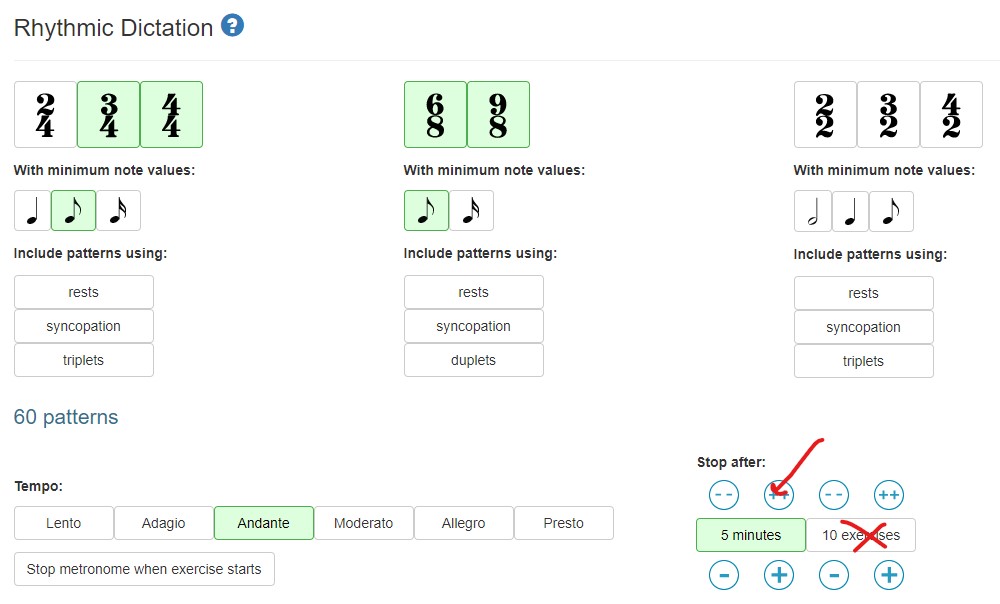Click Stop metronome when exercise starts
This screenshot has width=1000, height=604.
click(x=144, y=569)
